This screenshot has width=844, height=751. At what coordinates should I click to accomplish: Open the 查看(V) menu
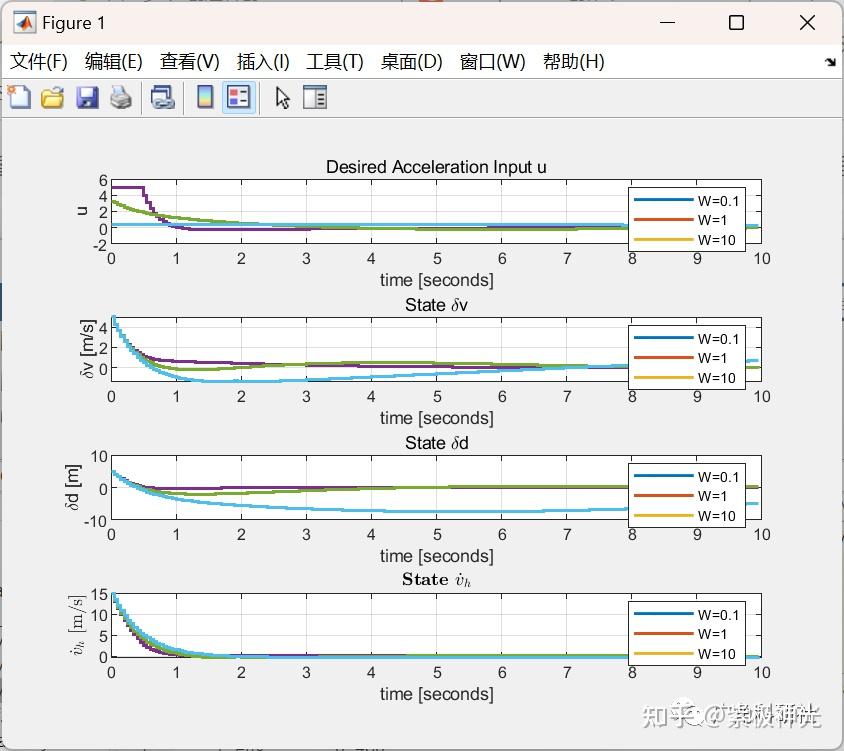tap(189, 61)
